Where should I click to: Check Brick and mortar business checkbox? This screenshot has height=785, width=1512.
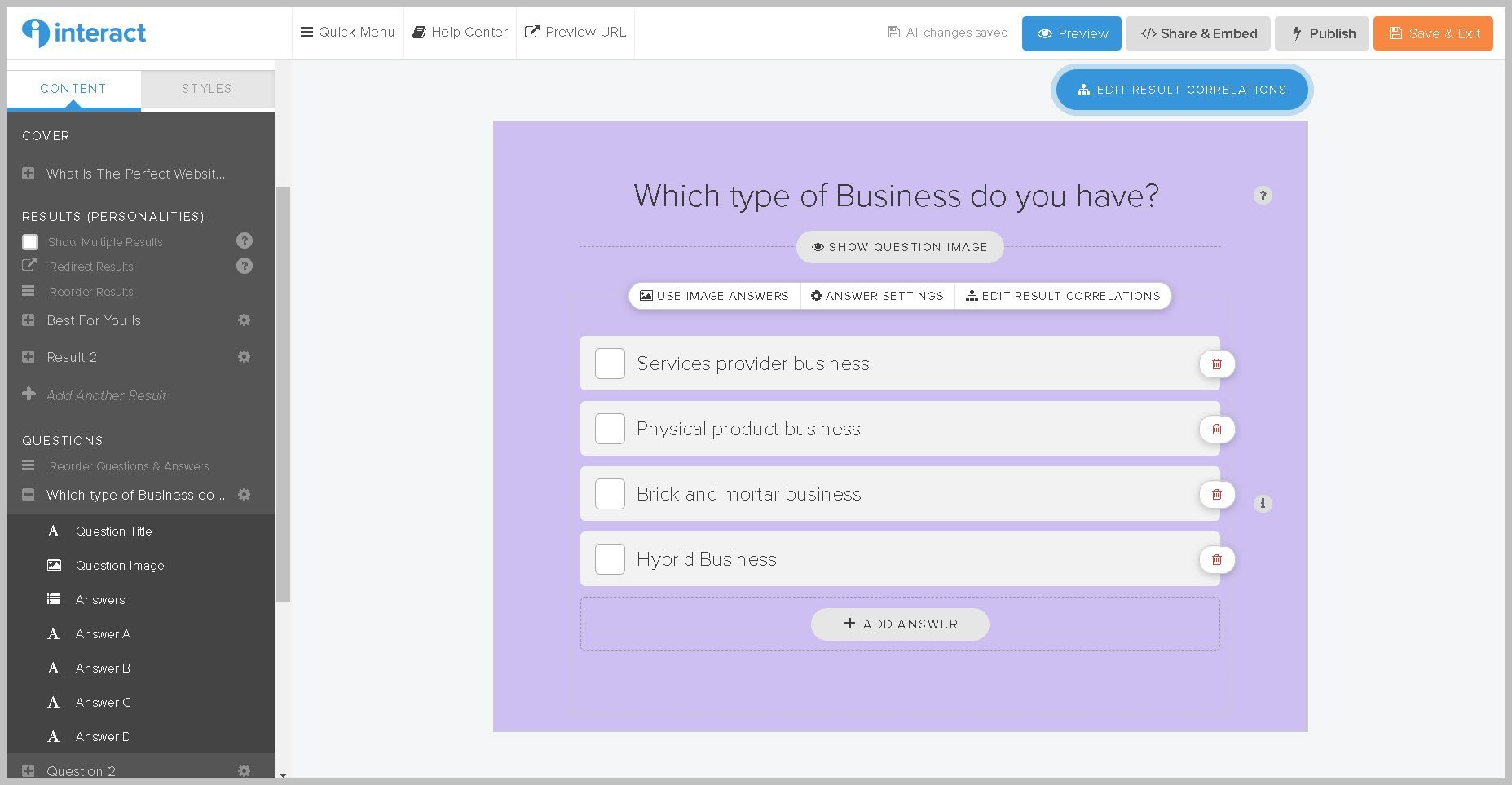610,494
